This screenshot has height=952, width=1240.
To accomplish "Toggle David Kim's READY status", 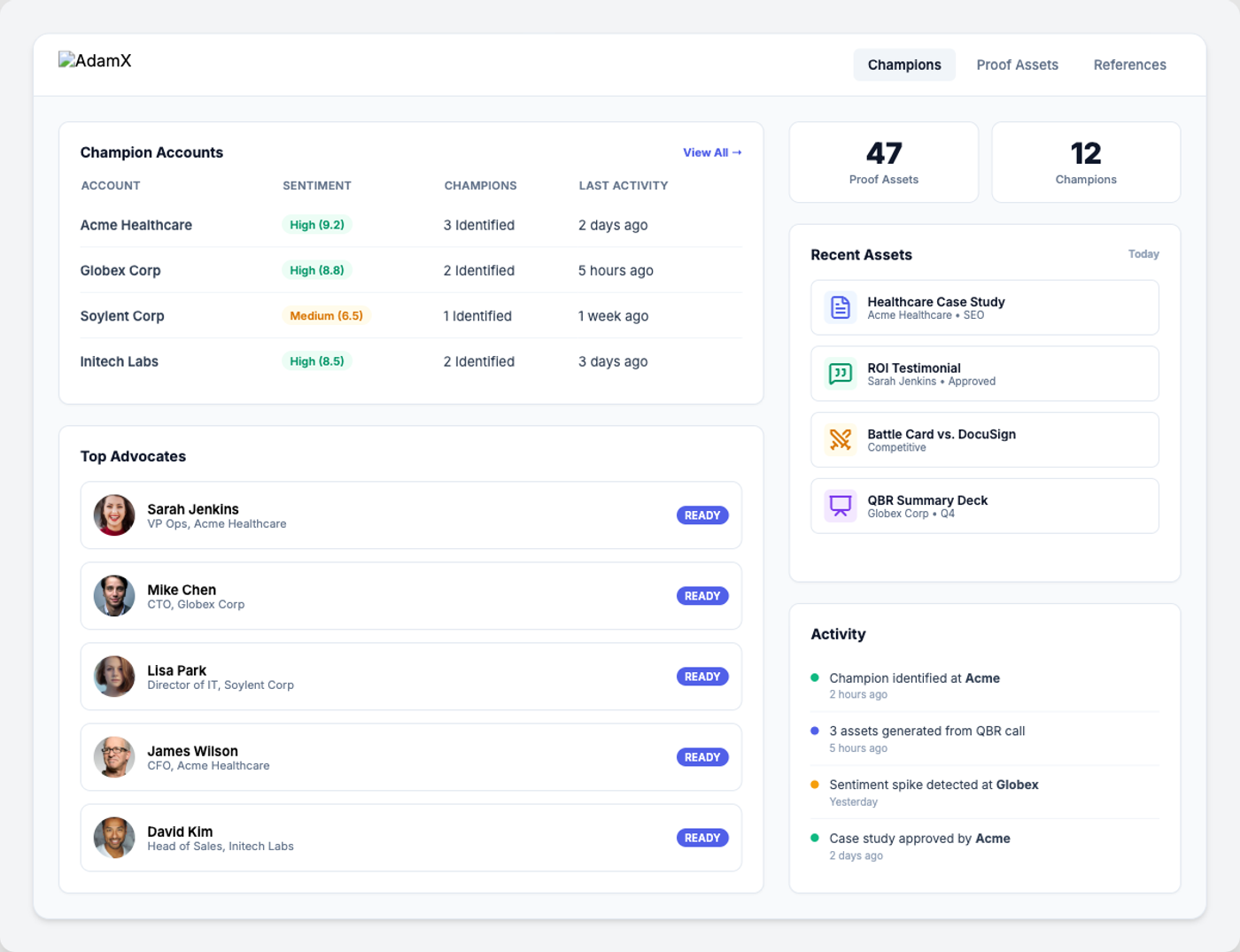I will pos(702,837).
